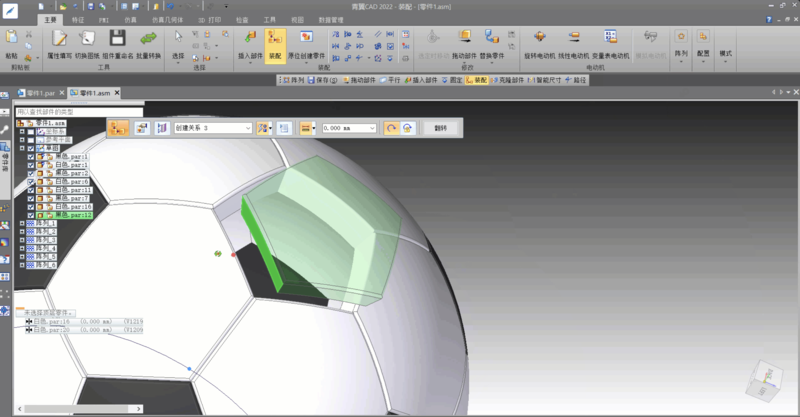Uncheck the 黑色.par:12 part checkbox

click(31, 215)
